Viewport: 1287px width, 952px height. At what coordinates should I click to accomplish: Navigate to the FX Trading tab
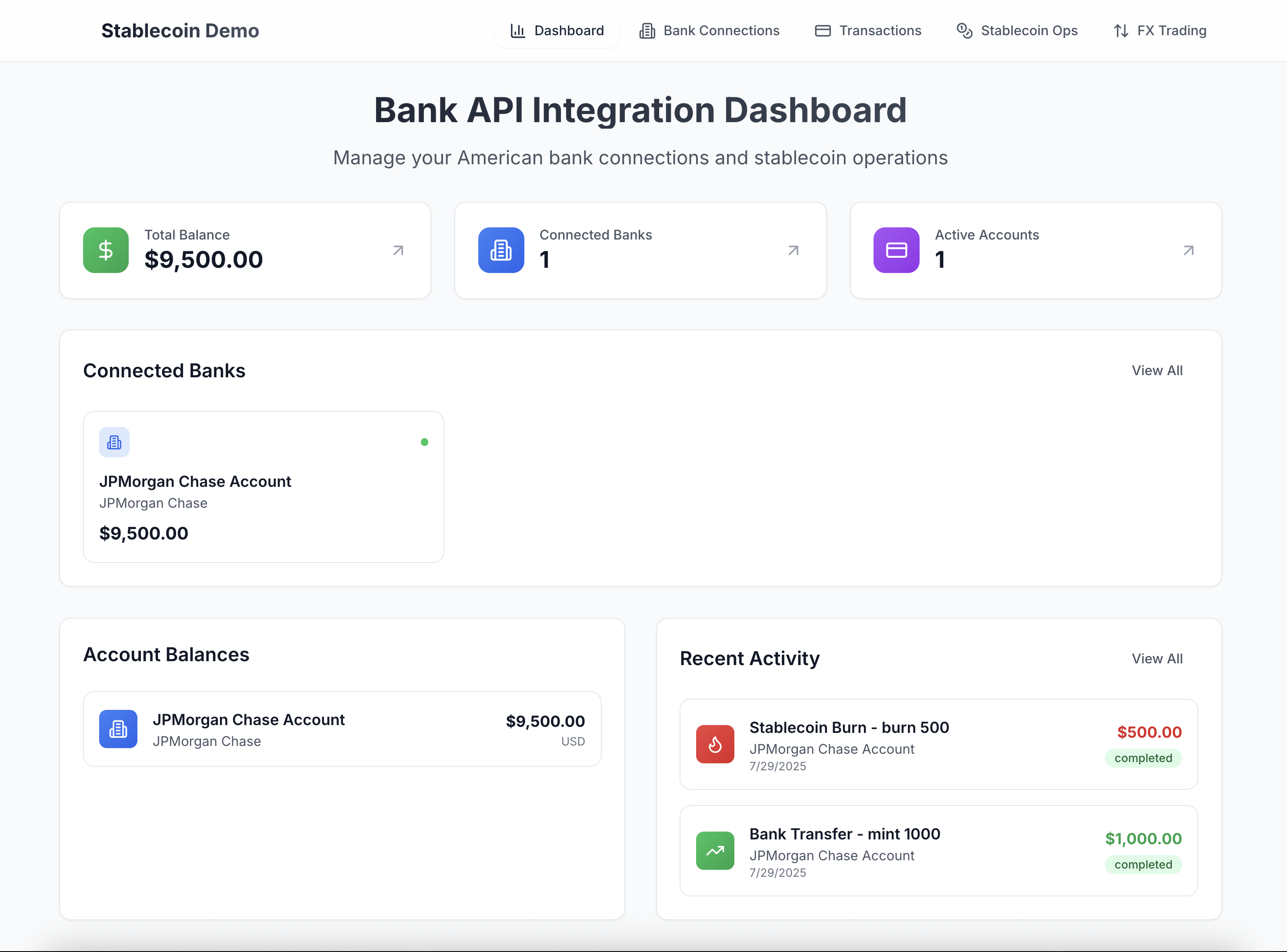pos(1160,30)
